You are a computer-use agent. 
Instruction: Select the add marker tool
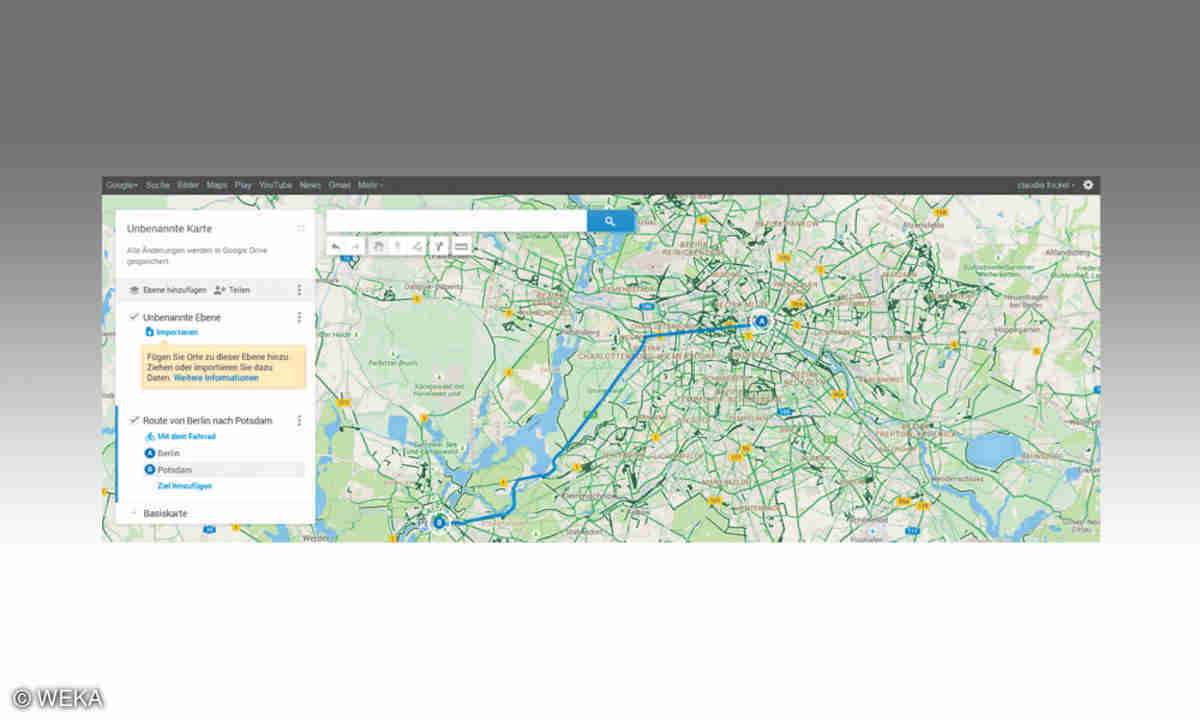pos(397,245)
